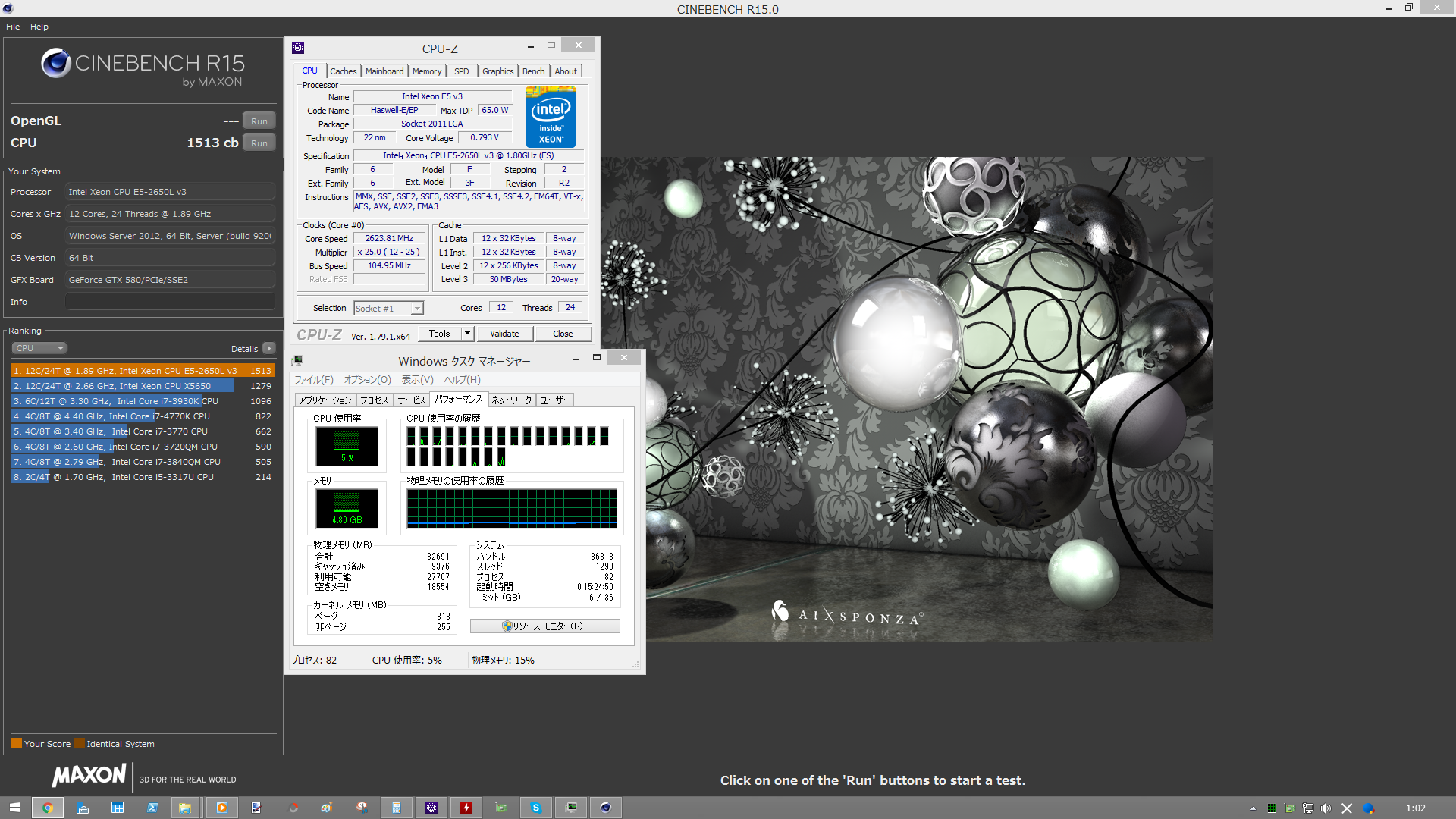Open the volume control in system tray

point(1326,808)
